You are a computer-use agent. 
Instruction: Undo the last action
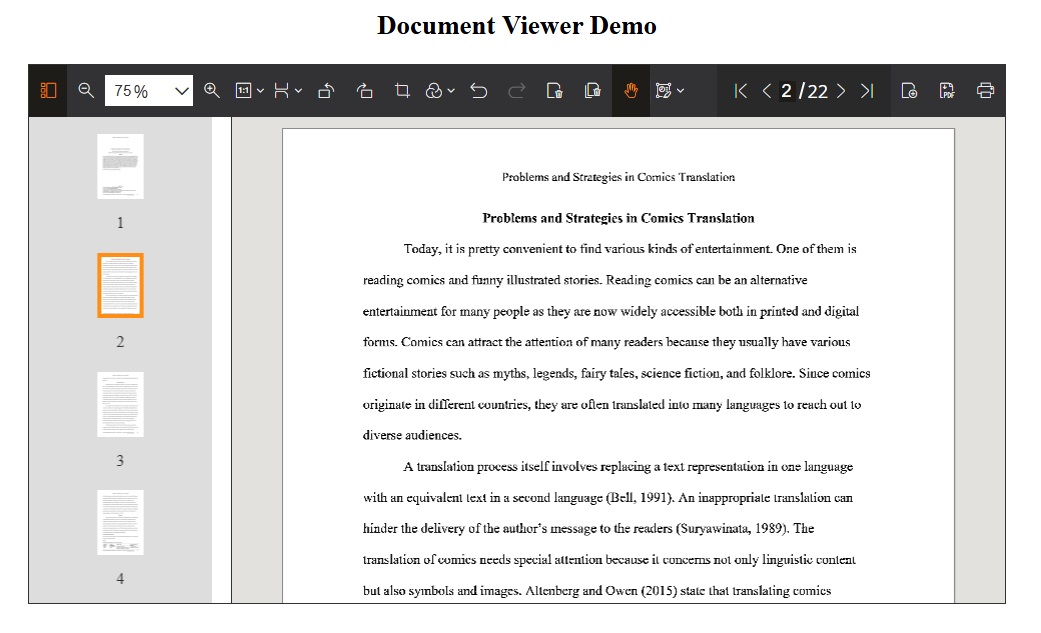479,91
